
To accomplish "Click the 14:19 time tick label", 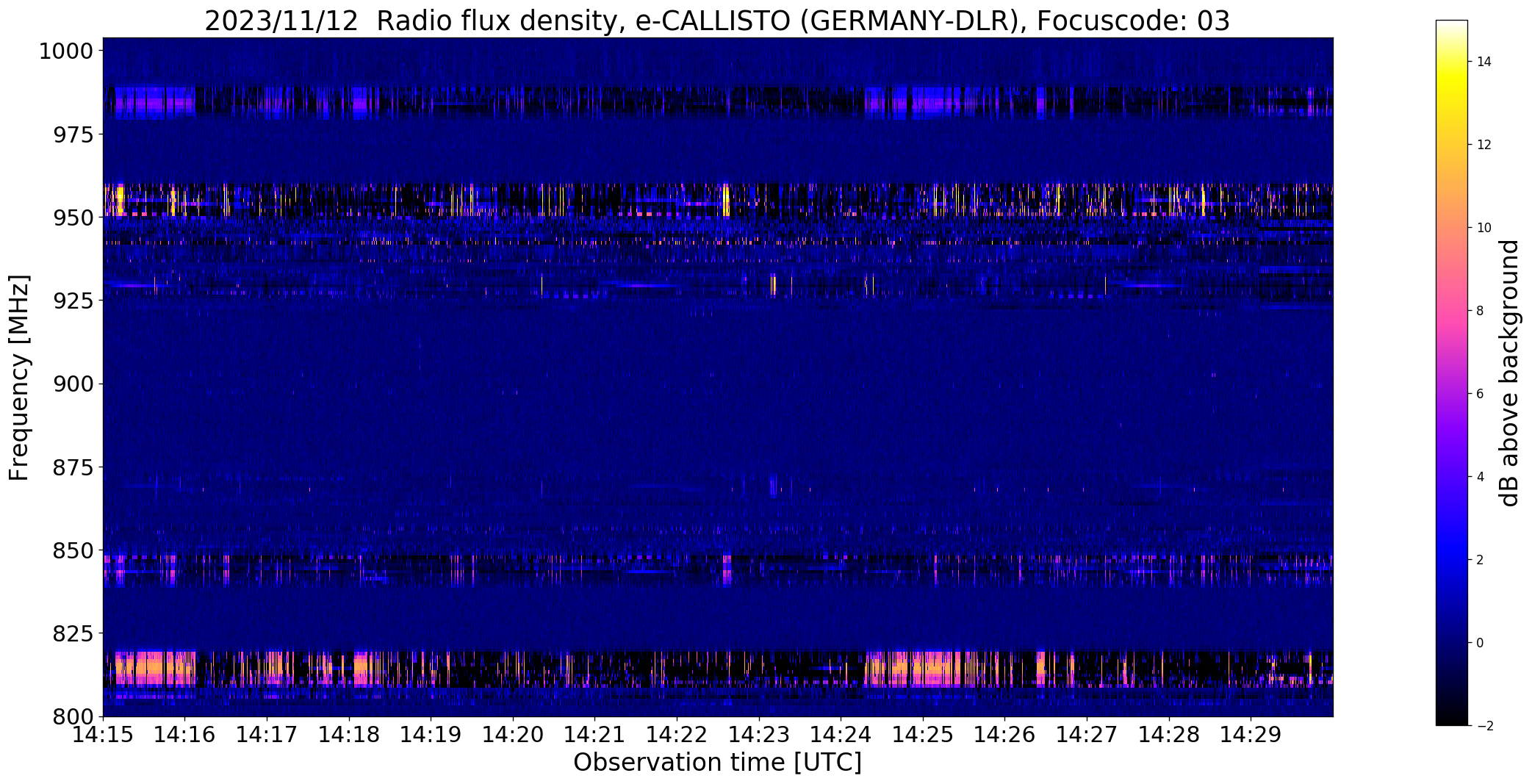I will [431, 735].
